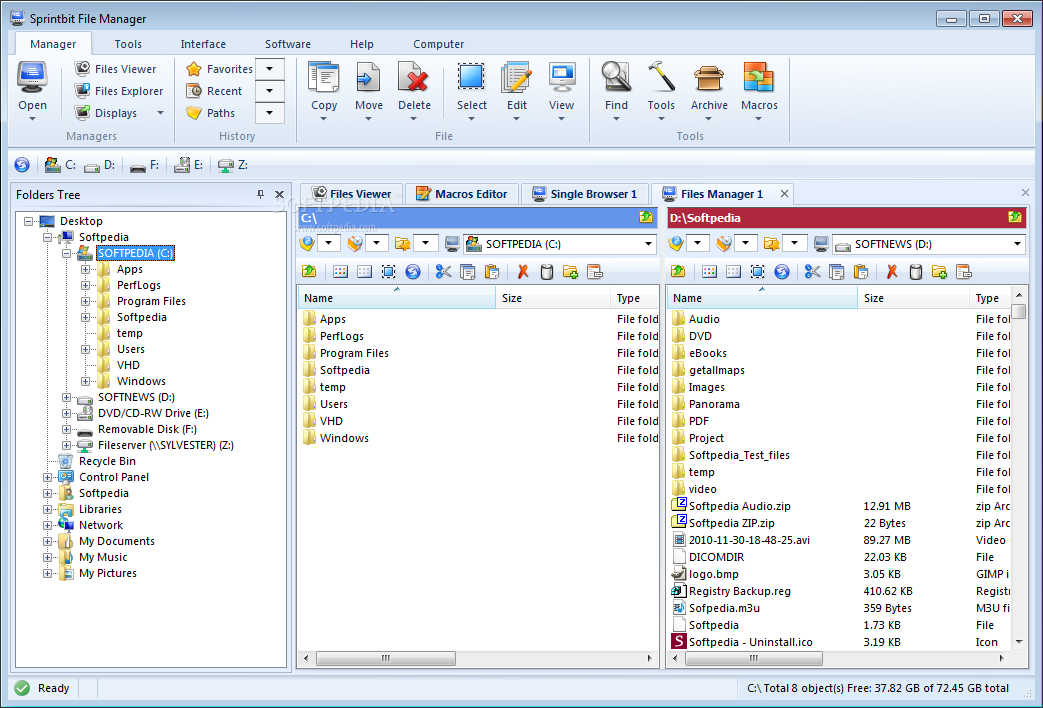The width and height of the screenshot is (1043, 708).
Task: Refresh the C:\ pane with blue arrows icon
Action: coord(412,271)
